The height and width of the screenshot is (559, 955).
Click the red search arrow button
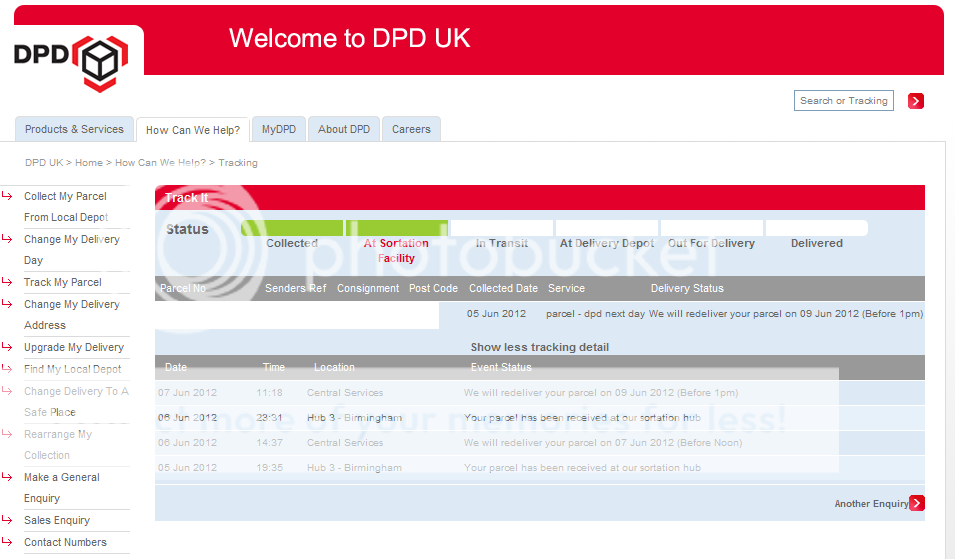click(x=915, y=101)
